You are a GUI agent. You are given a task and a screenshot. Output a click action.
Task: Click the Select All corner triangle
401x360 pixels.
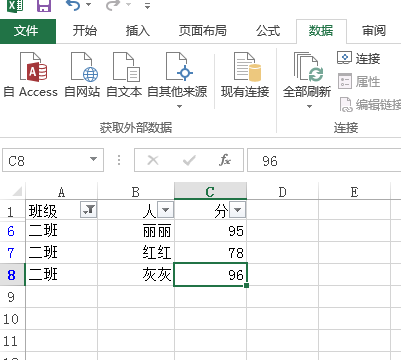tap(16, 191)
